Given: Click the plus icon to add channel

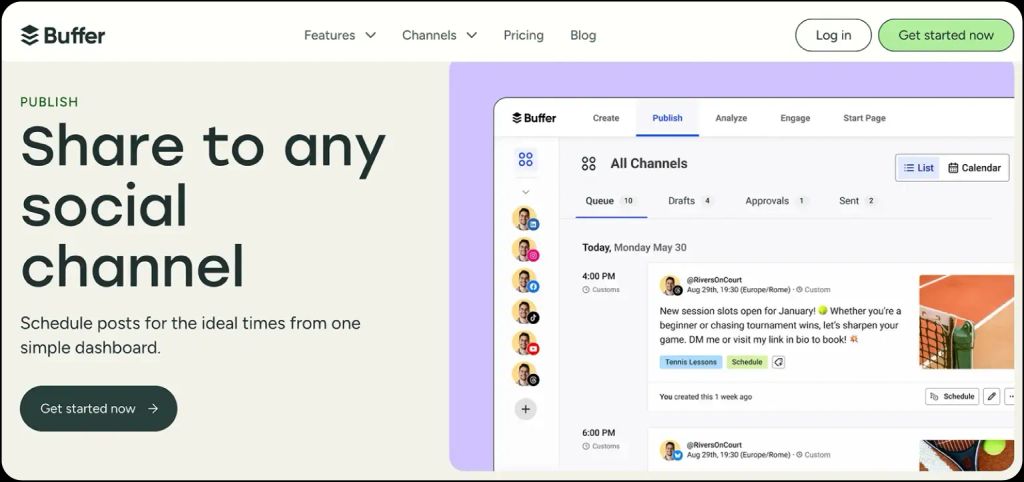Looking at the screenshot, I should coord(526,409).
